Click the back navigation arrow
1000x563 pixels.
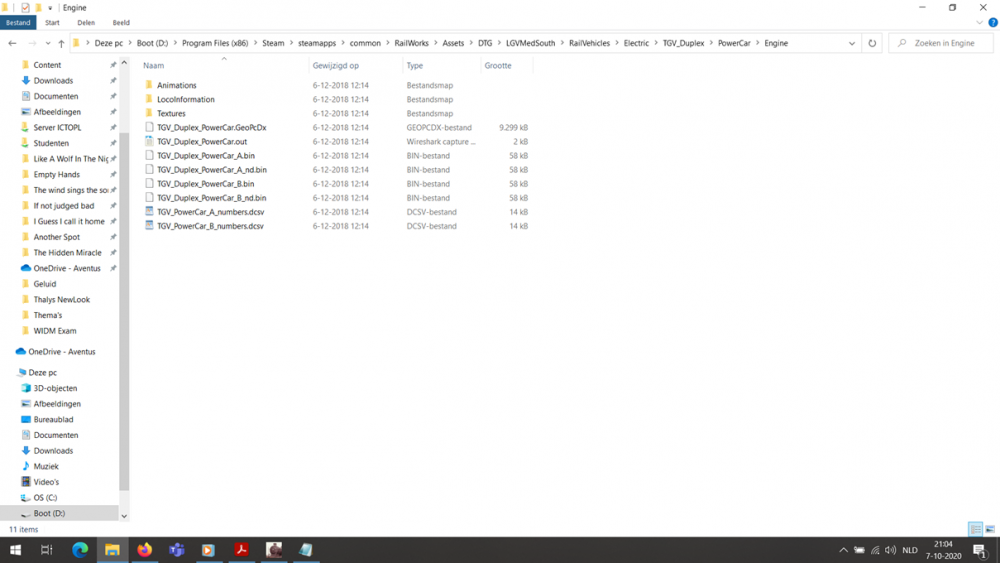[12, 43]
